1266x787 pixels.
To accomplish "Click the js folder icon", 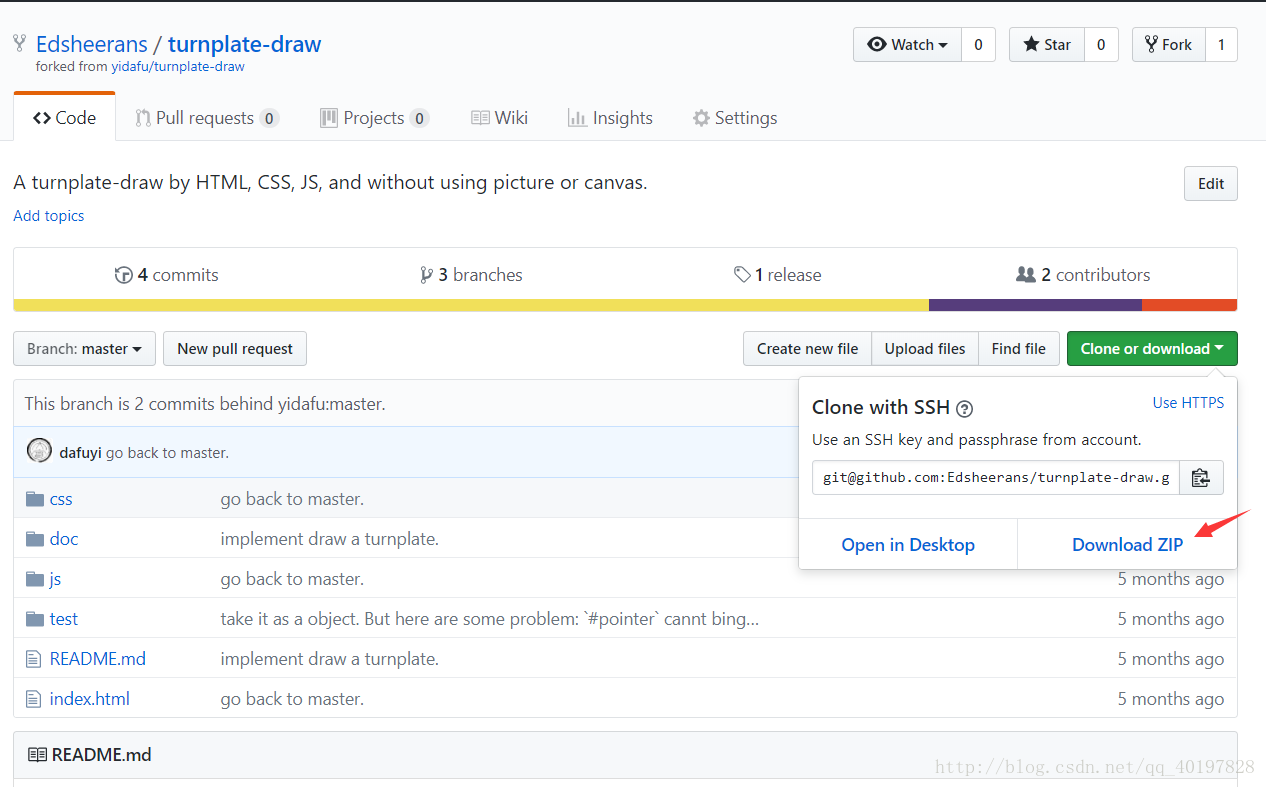I will [35, 579].
